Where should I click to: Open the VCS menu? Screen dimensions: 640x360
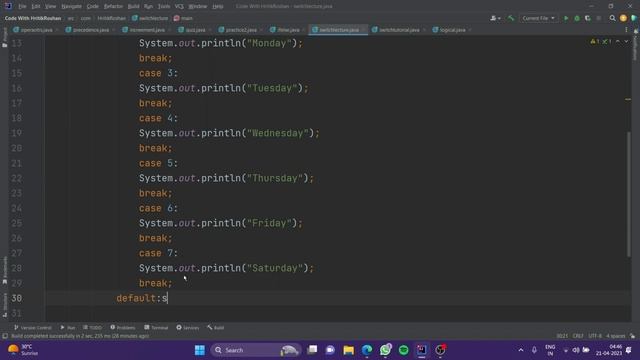point(179,7)
